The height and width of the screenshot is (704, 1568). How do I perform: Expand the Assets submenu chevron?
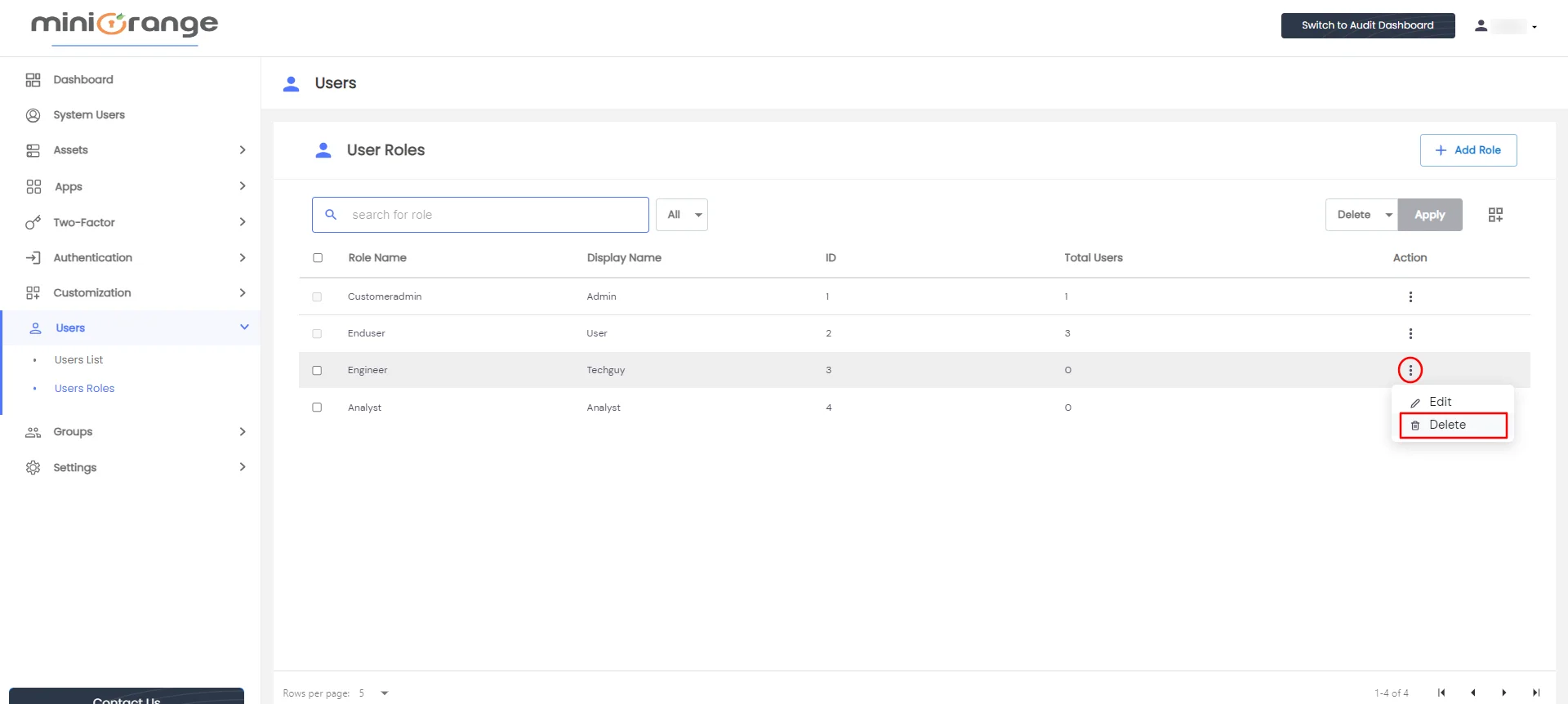[x=243, y=150]
